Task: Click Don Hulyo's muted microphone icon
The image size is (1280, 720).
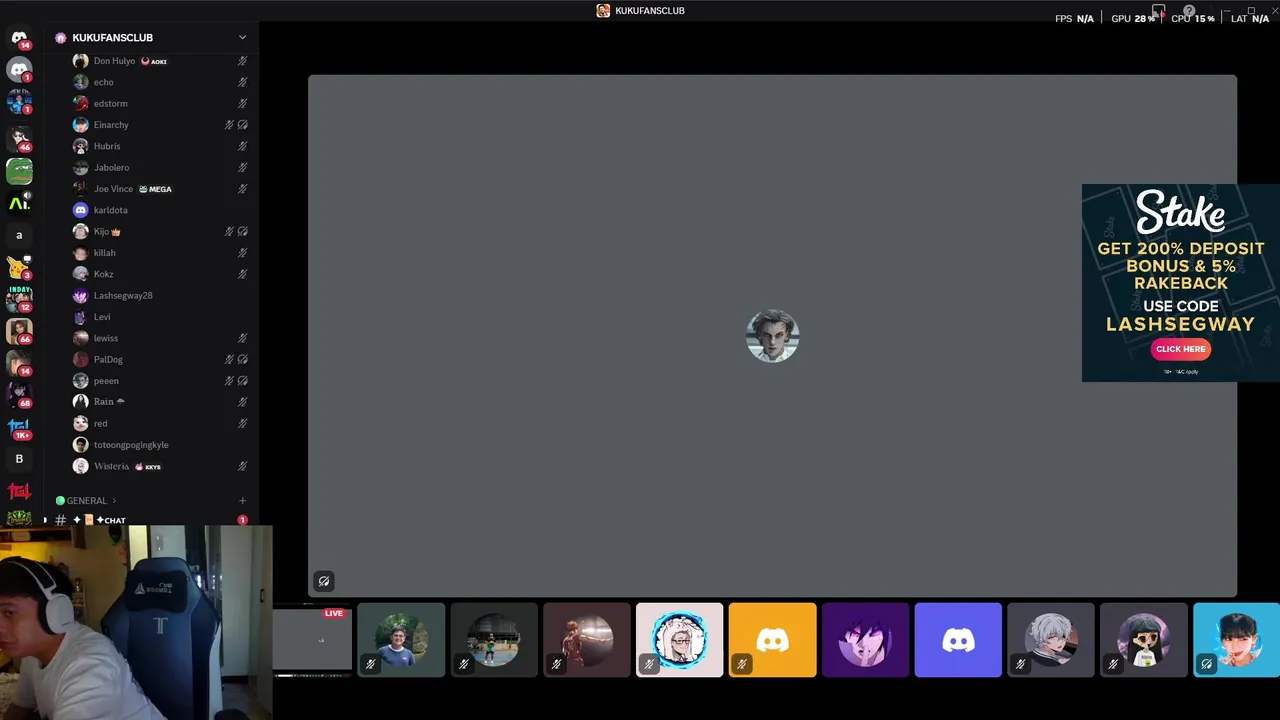Action: pos(242,61)
